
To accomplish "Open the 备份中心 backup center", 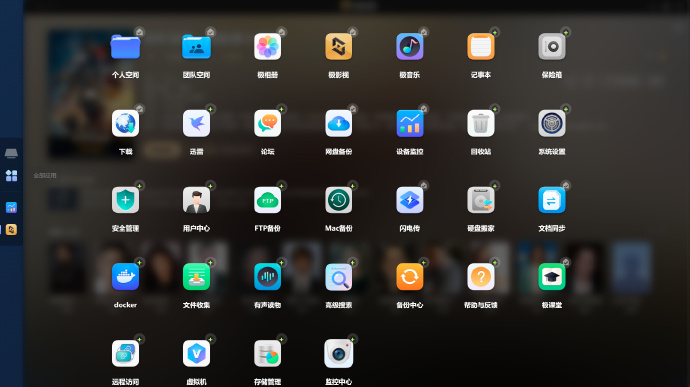I will tap(410, 277).
